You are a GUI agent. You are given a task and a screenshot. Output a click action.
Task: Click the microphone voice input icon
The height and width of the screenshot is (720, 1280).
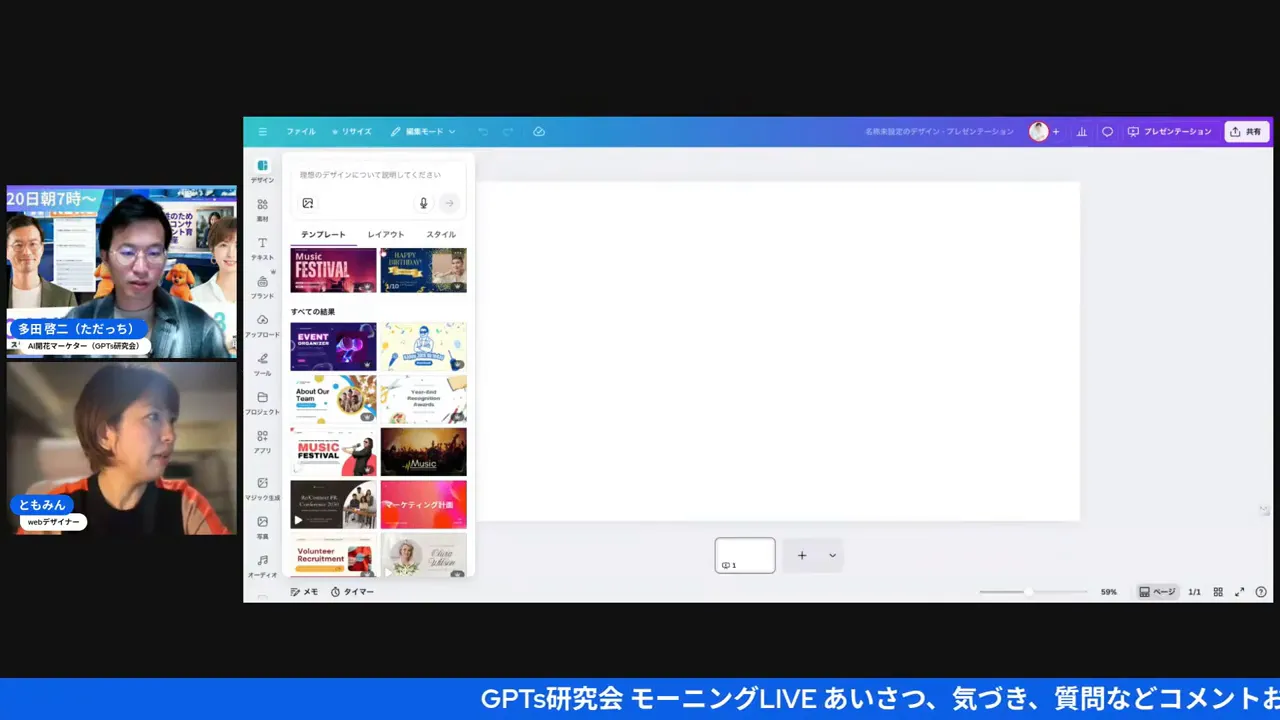click(423, 203)
